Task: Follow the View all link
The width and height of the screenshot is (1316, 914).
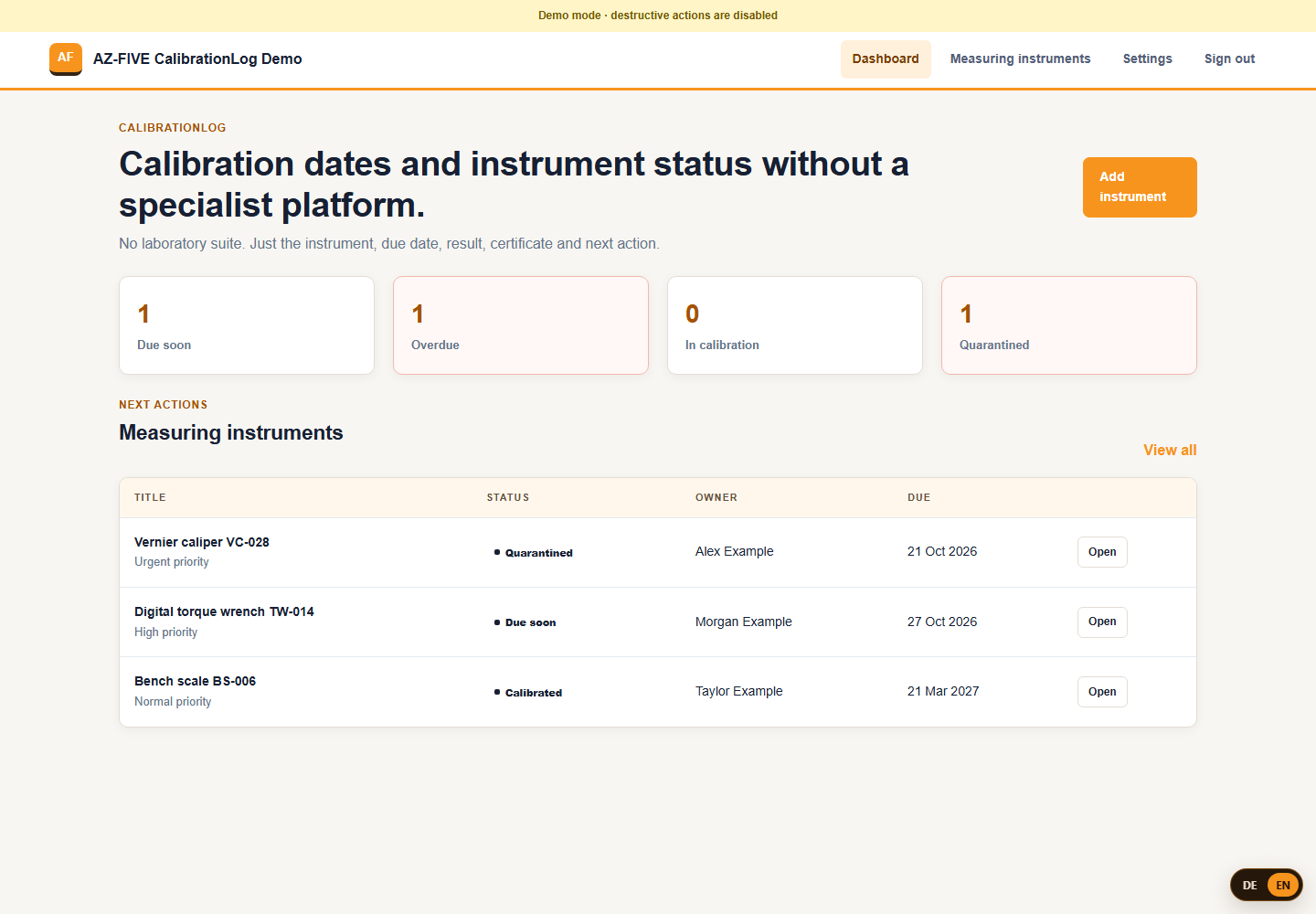Action: pyautogui.click(x=1170, y=450)
